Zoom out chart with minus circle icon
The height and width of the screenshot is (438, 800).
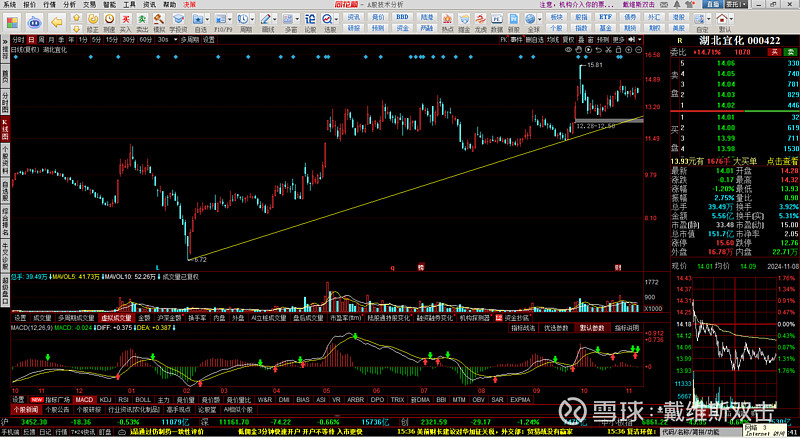[638, 50]
